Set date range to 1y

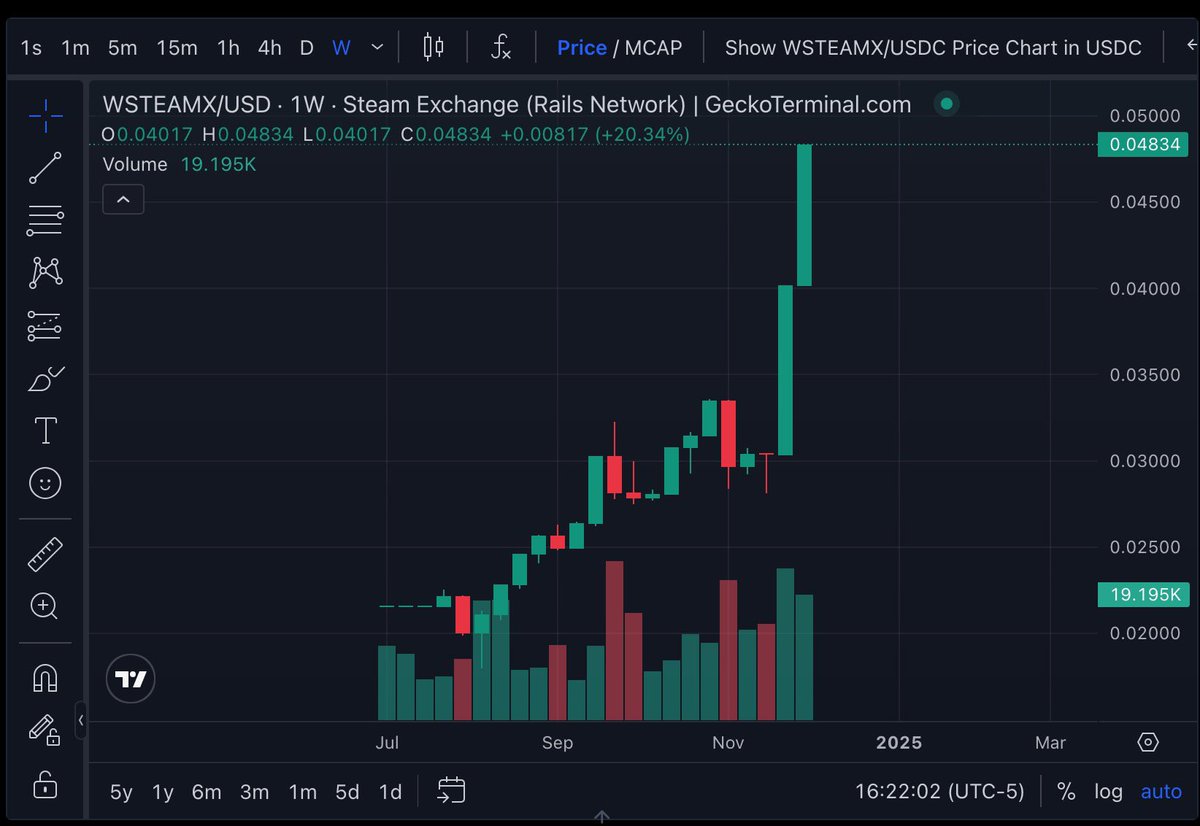163,792
